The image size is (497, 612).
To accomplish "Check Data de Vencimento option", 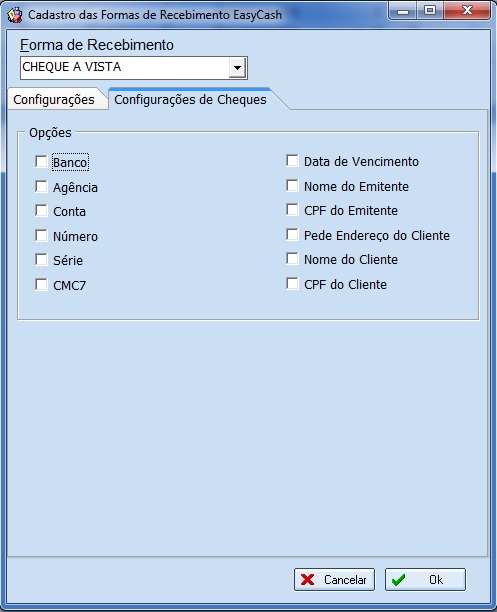I will [x=292, y=160].
